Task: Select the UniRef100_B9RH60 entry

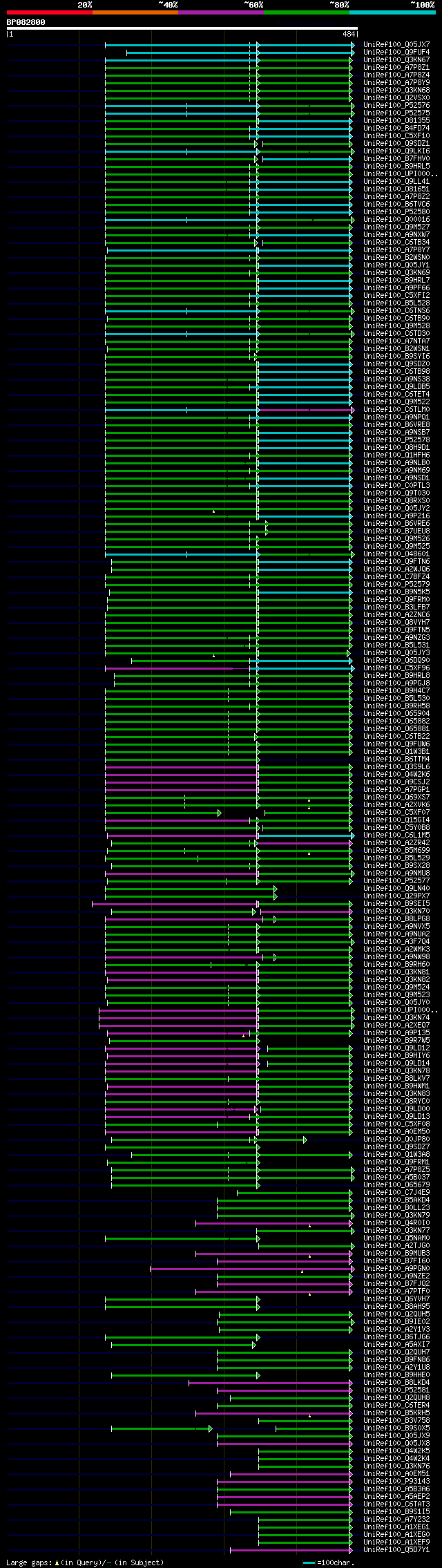Action: [396, 964]
